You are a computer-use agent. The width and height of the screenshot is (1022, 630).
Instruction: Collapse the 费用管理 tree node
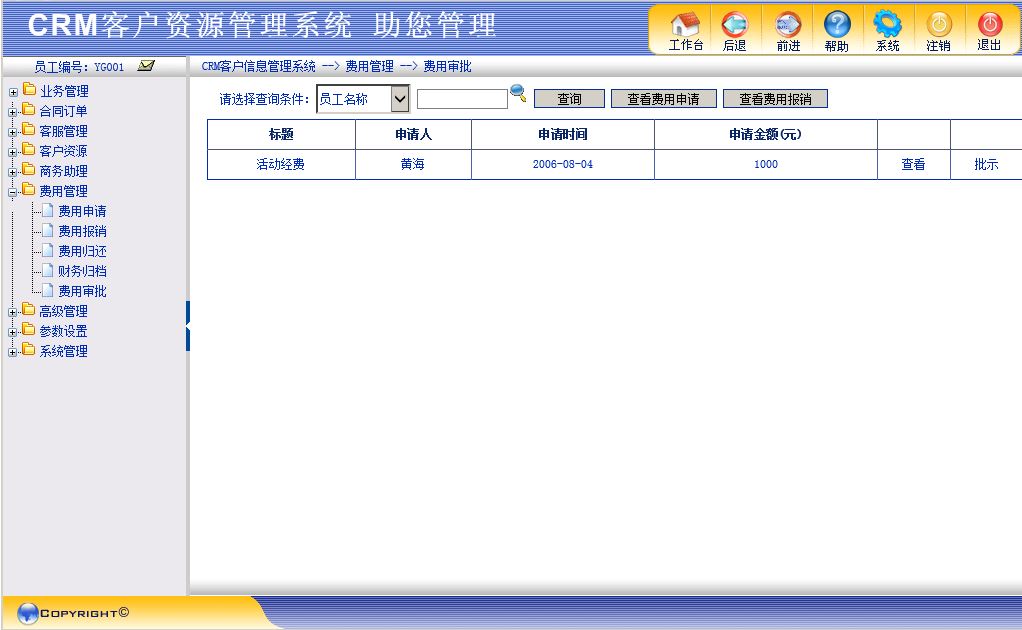tap(13, 192)
